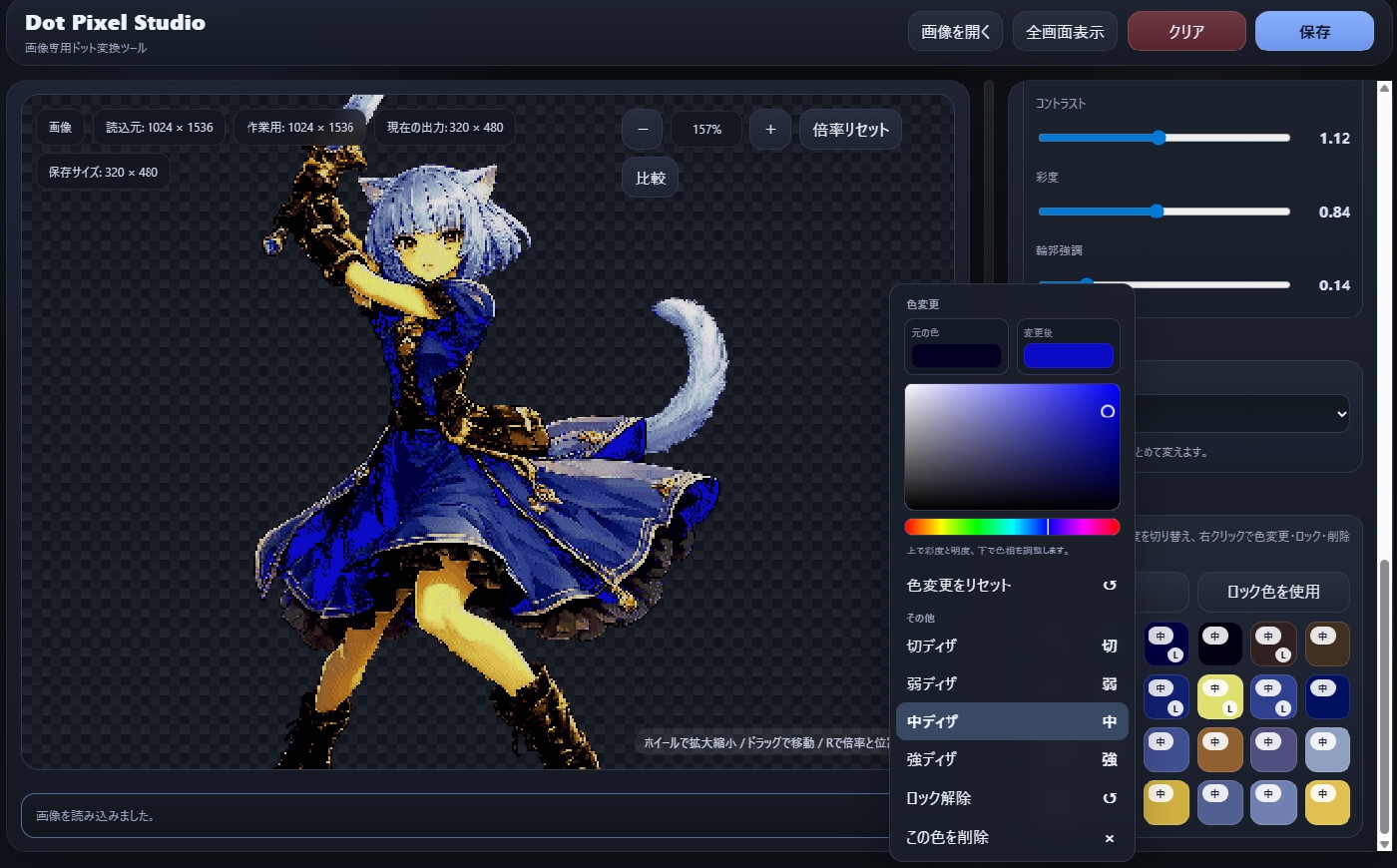Screen dimensions: 1397x868
Task: Click the rainbow hue slider bar
Action: coord(1011,527)
